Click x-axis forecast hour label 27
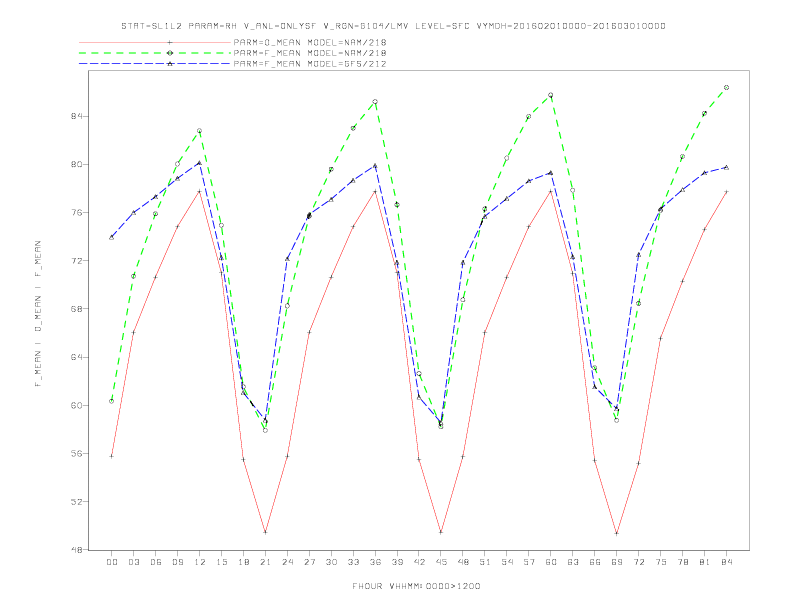Image resolution: width=792 pixels, height=612 pixels. tap(309, 562)
